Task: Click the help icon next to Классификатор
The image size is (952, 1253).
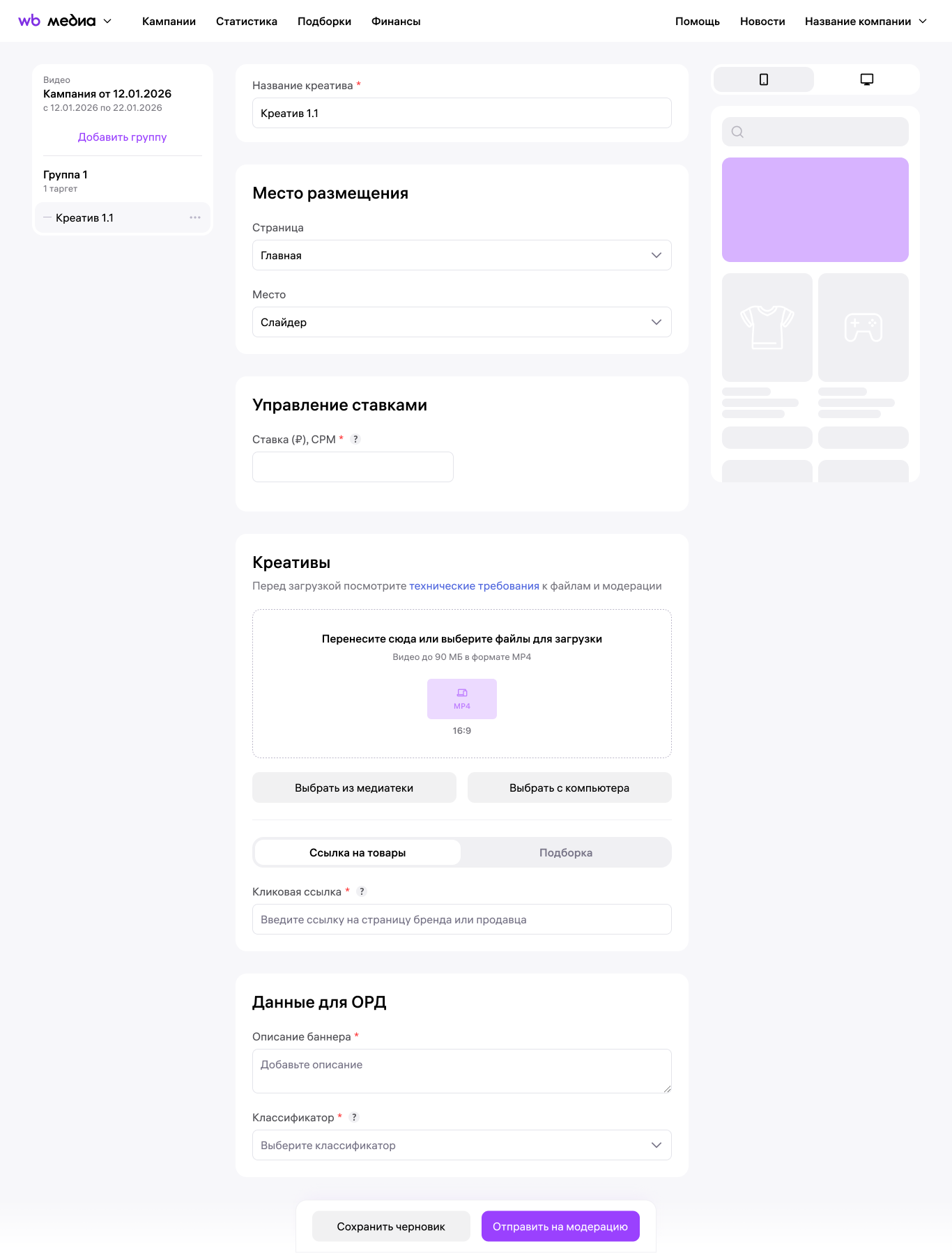Action: click(354, 1117)
